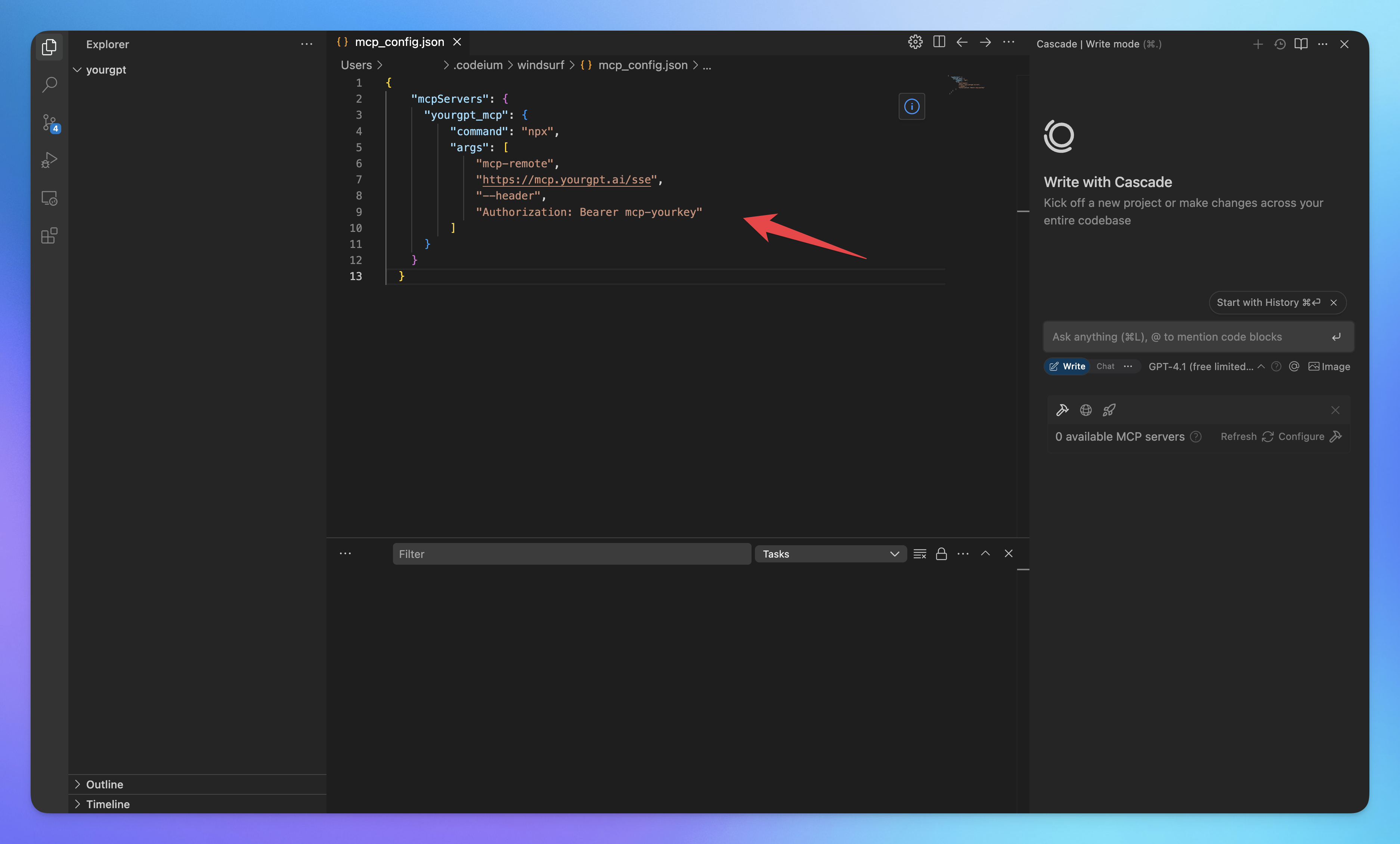The height and width of the screenshot is (844, 1400).
Task: Switch Cascade to Write mode
Action: [1067, 366]
